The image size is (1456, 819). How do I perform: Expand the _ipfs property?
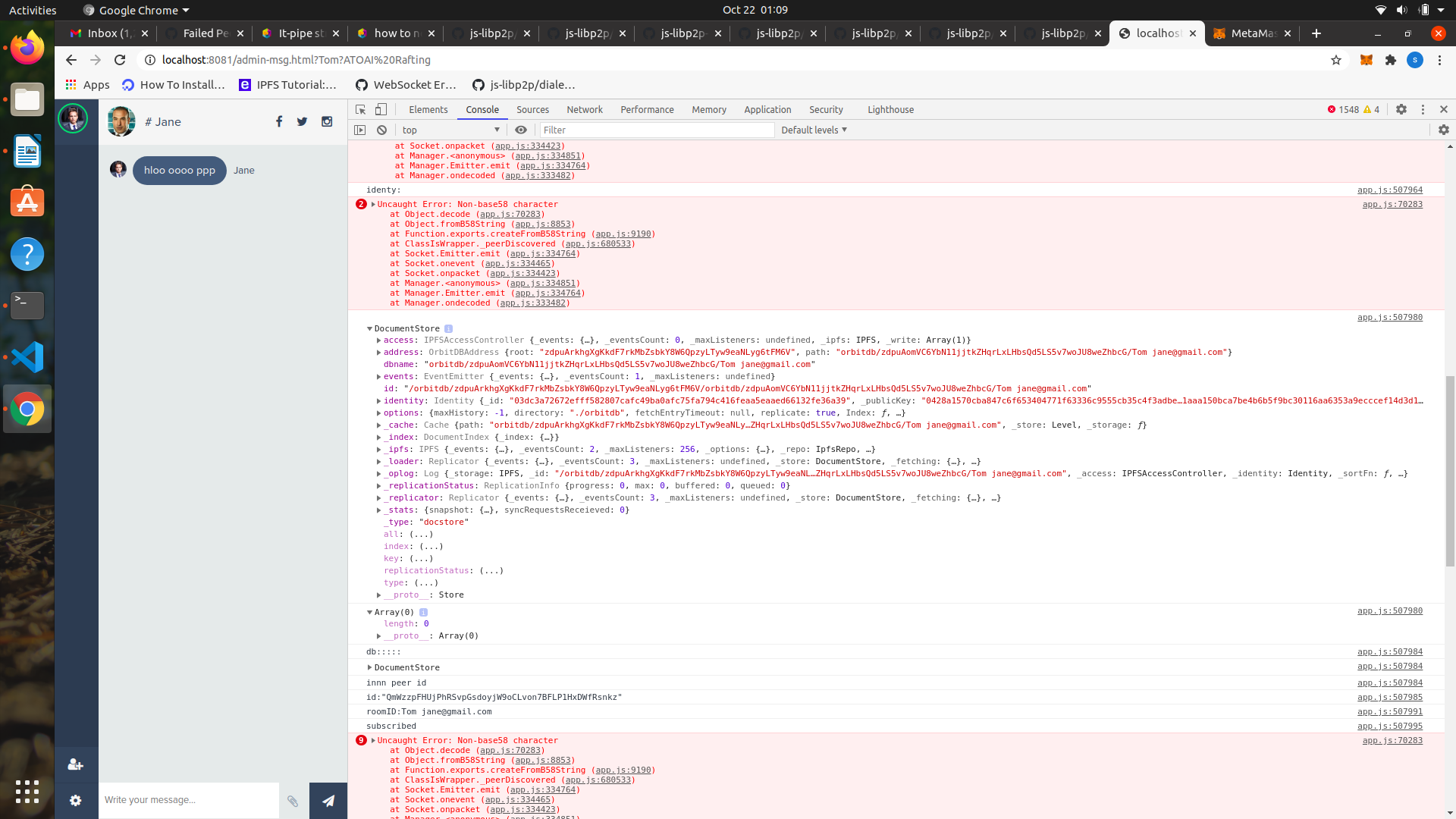pyautogui.click(x=378, y=450)
